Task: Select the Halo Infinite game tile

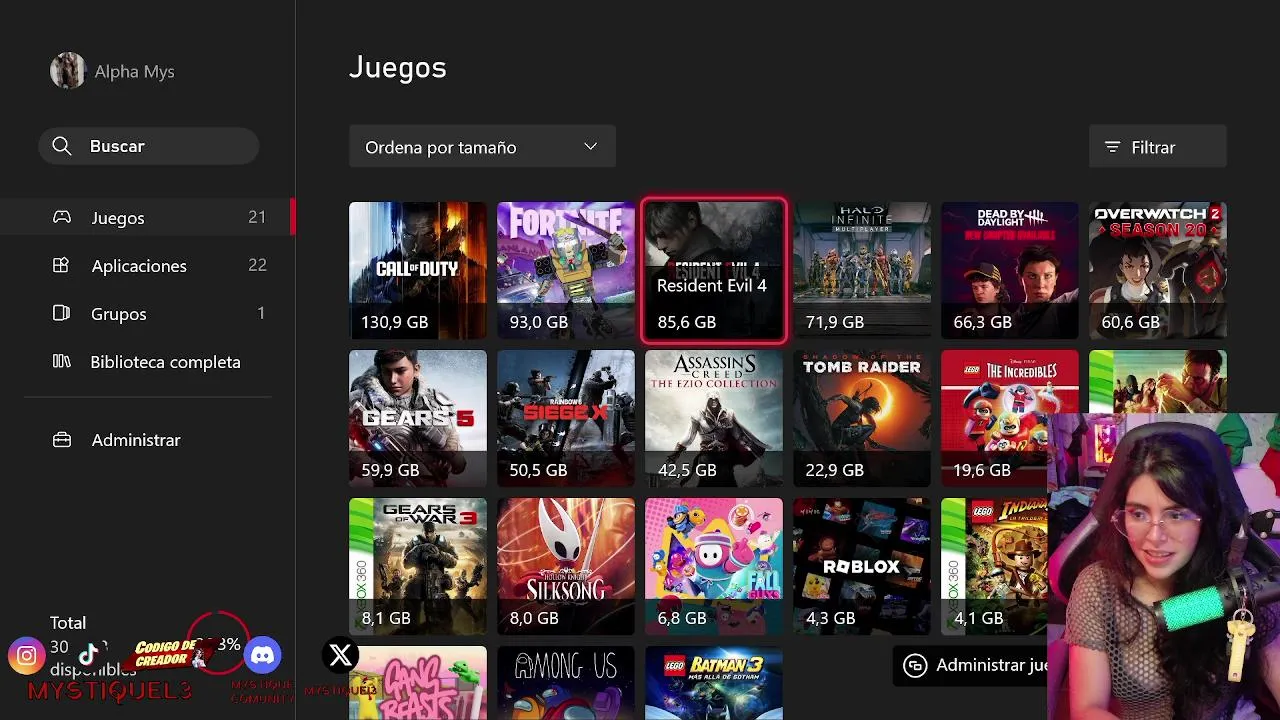Action: tap(862, 270)
